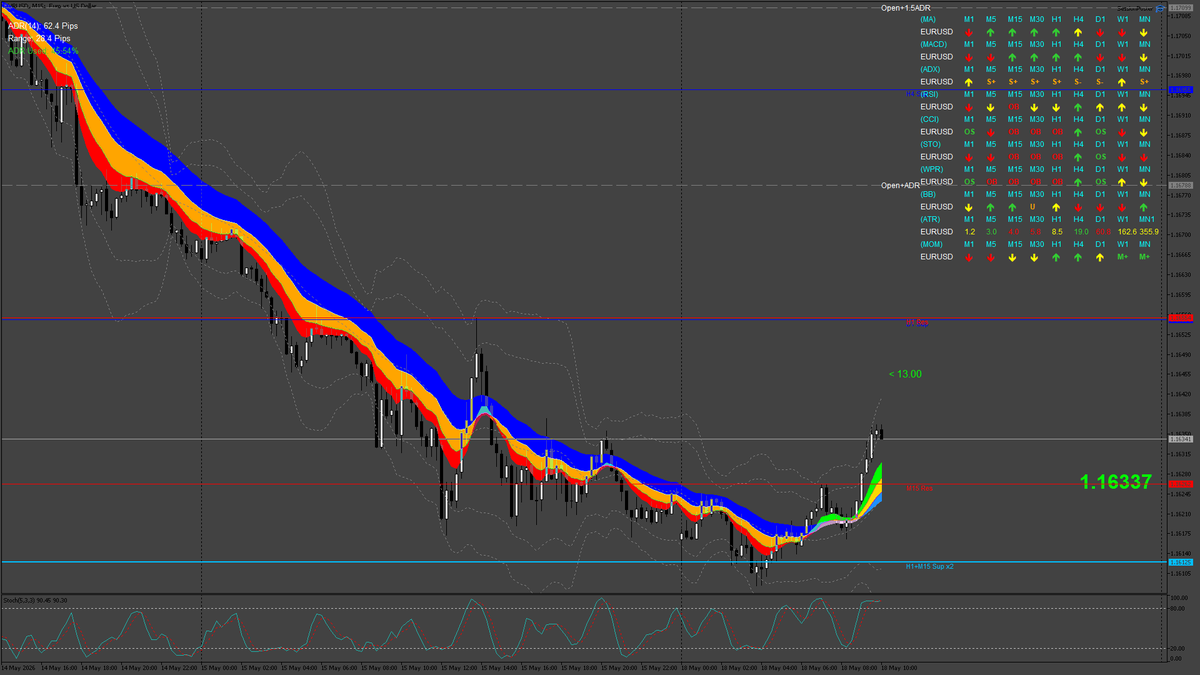The width and height of the screenshot is (1200, 675).
Task: Click the green up arrow in BB MN cell
Action: (1145, 207)
